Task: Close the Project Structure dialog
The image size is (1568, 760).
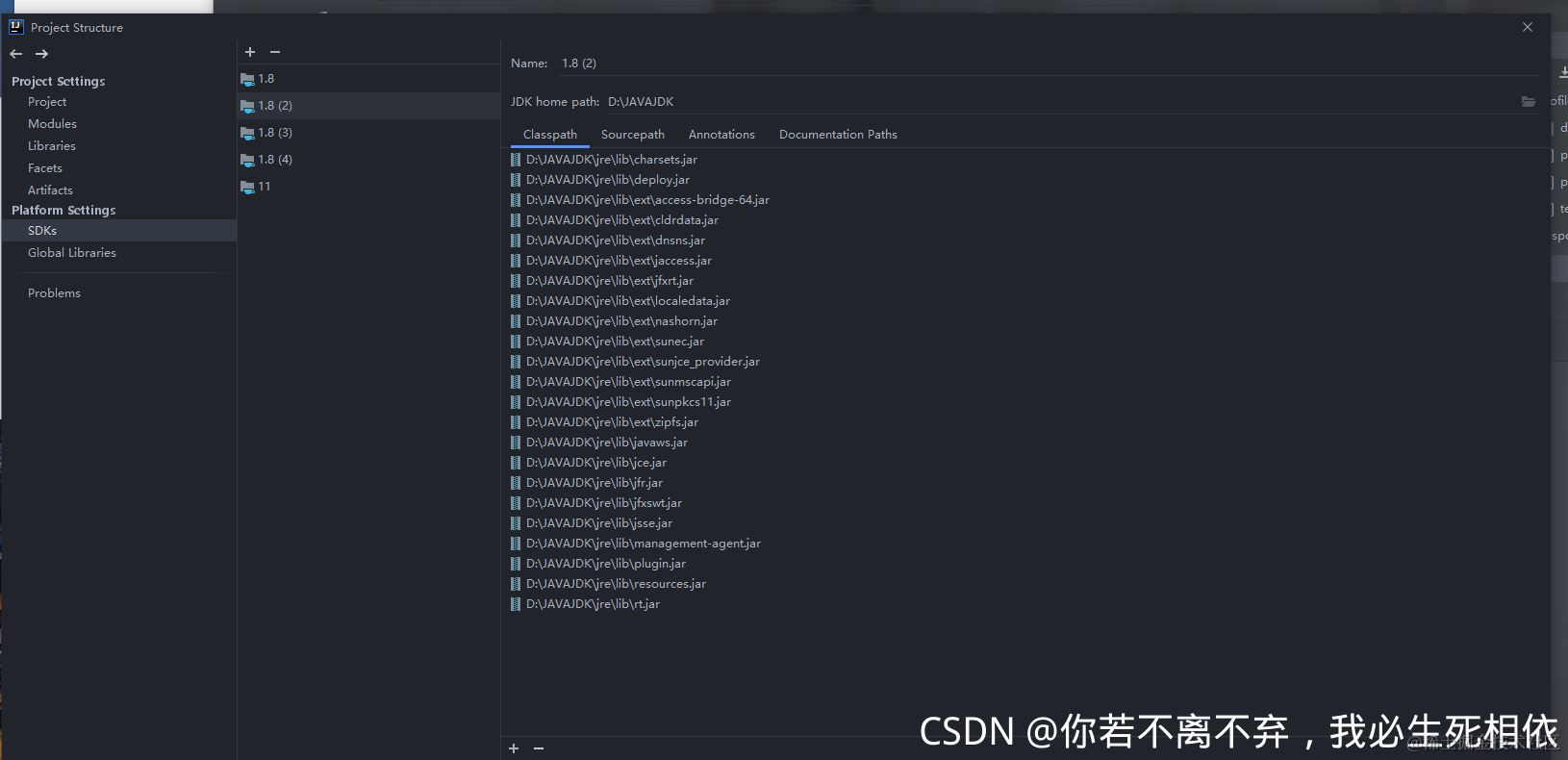Action: tap(1528, 27)
